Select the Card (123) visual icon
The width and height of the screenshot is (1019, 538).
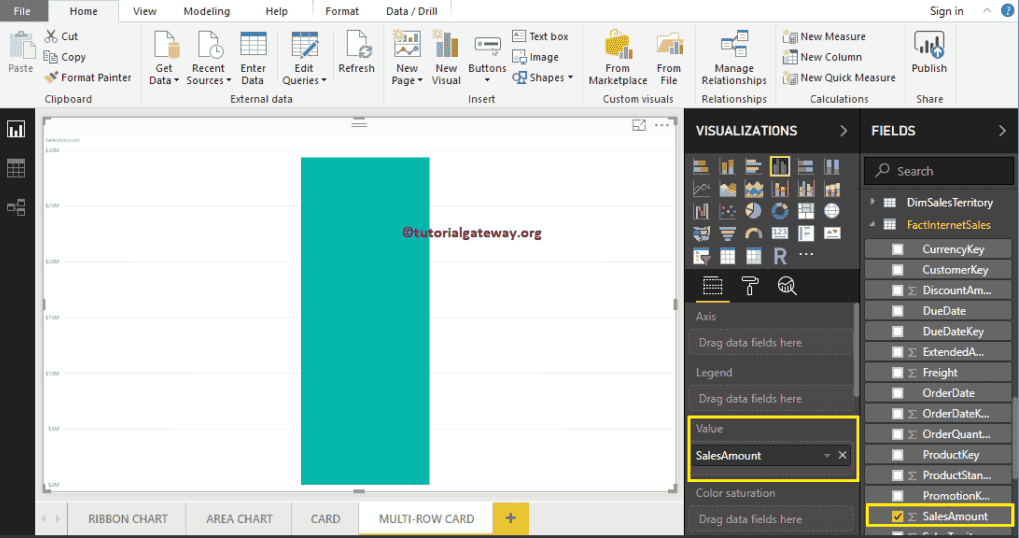click(x=780, y=233)
